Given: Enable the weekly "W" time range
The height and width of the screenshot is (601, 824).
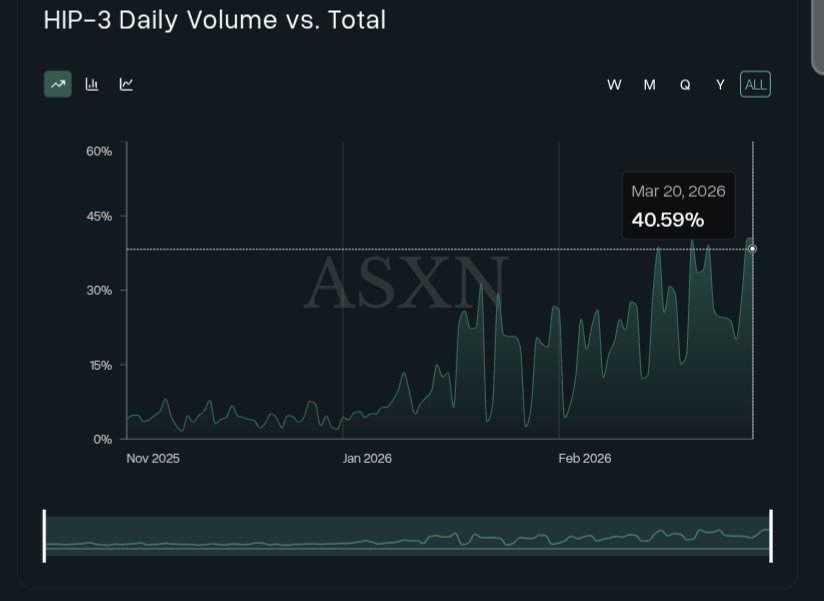Looking at the screenshot, I should 614,85.
